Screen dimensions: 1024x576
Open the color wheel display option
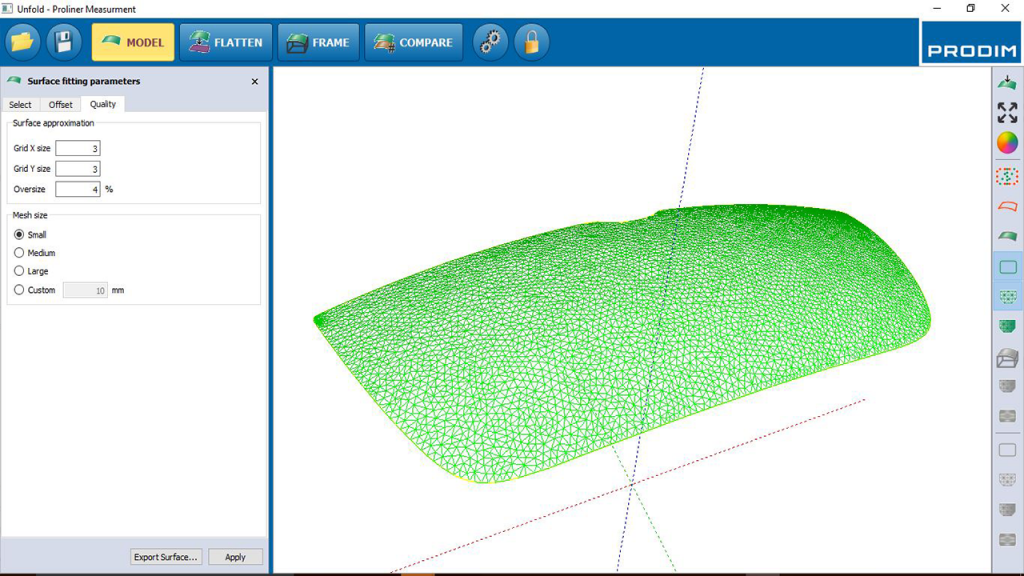click(1007, 143)
